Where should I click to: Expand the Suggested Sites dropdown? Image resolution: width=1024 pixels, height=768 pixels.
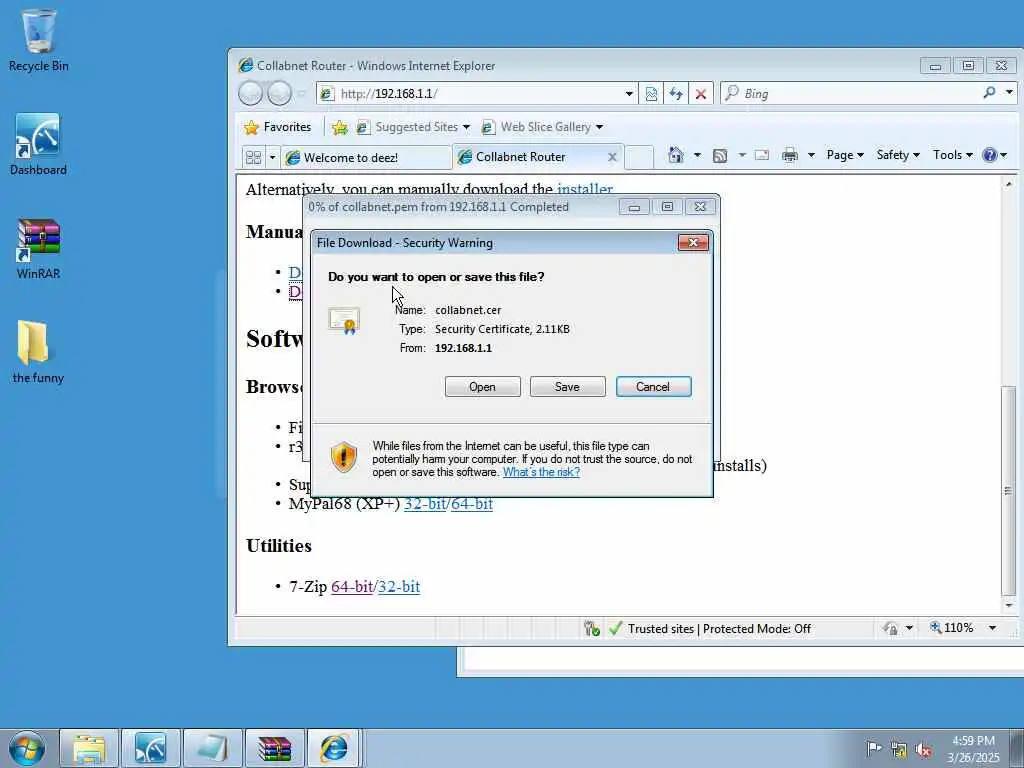[x=466, y=127]
